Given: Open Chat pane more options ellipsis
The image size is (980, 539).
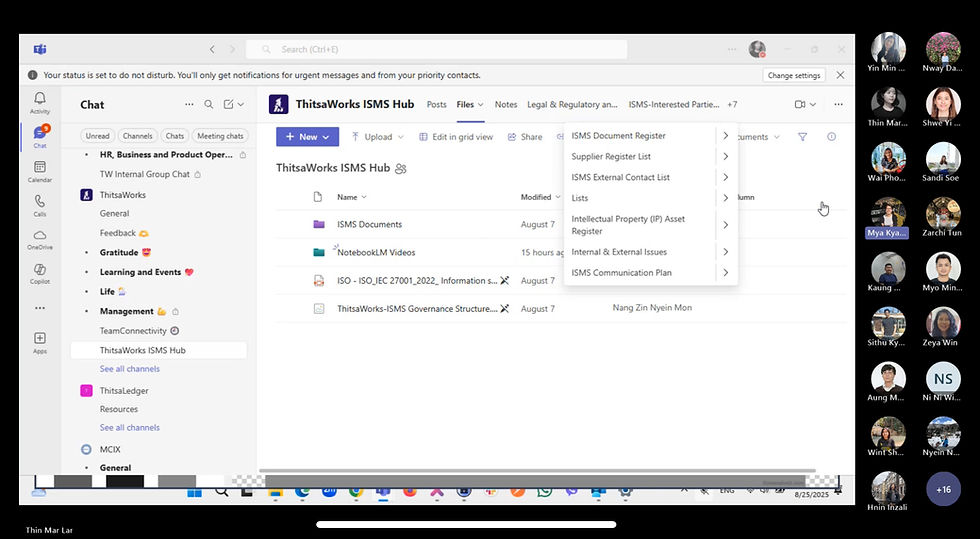Looking at the screenshot, I should coord(189,104).
